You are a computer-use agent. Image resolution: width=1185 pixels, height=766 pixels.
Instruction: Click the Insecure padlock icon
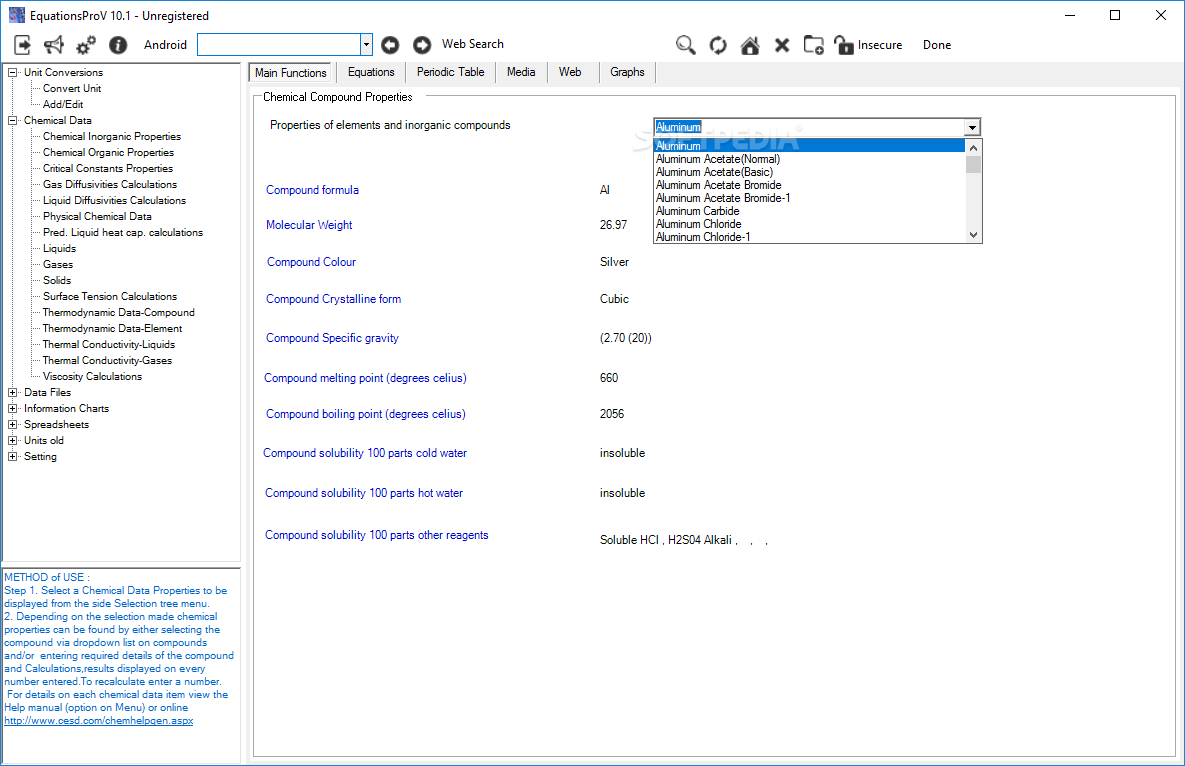pyautogui.click(x=843, y=45)
